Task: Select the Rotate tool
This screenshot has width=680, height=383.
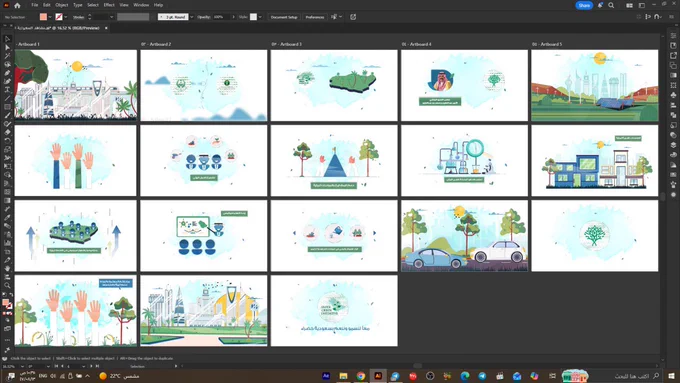Action: tap(7, 141)
